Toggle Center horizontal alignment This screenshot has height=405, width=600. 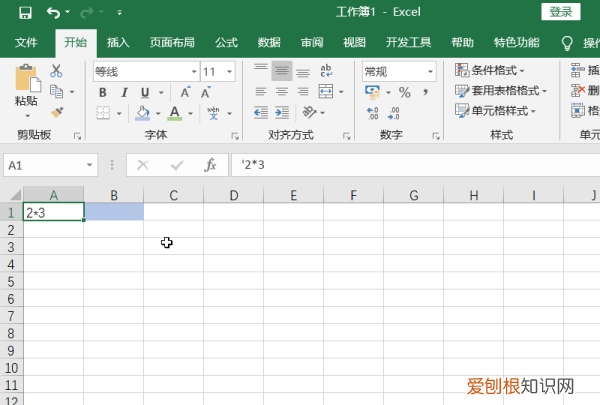(282, 92)
